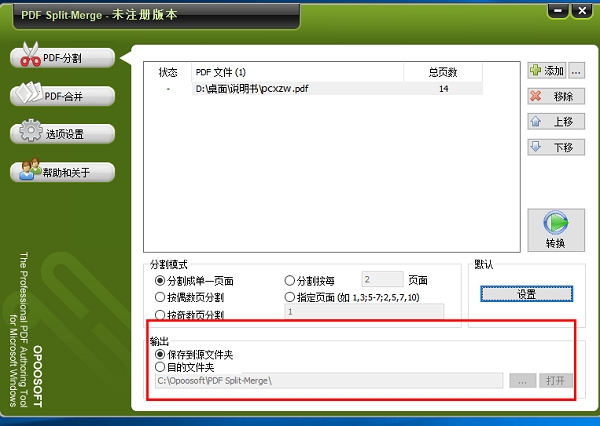Switch to the PDF-合并 merge section
The image size is (600, 426).
[x=62, y=96]
